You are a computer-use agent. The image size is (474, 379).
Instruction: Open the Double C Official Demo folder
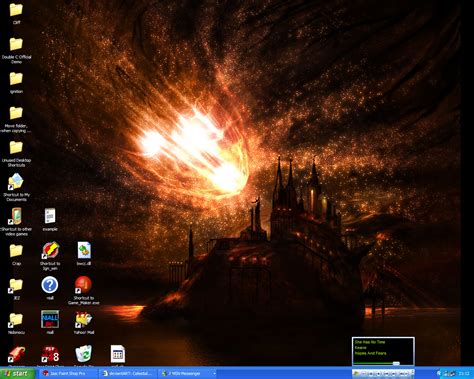point(16,44)
